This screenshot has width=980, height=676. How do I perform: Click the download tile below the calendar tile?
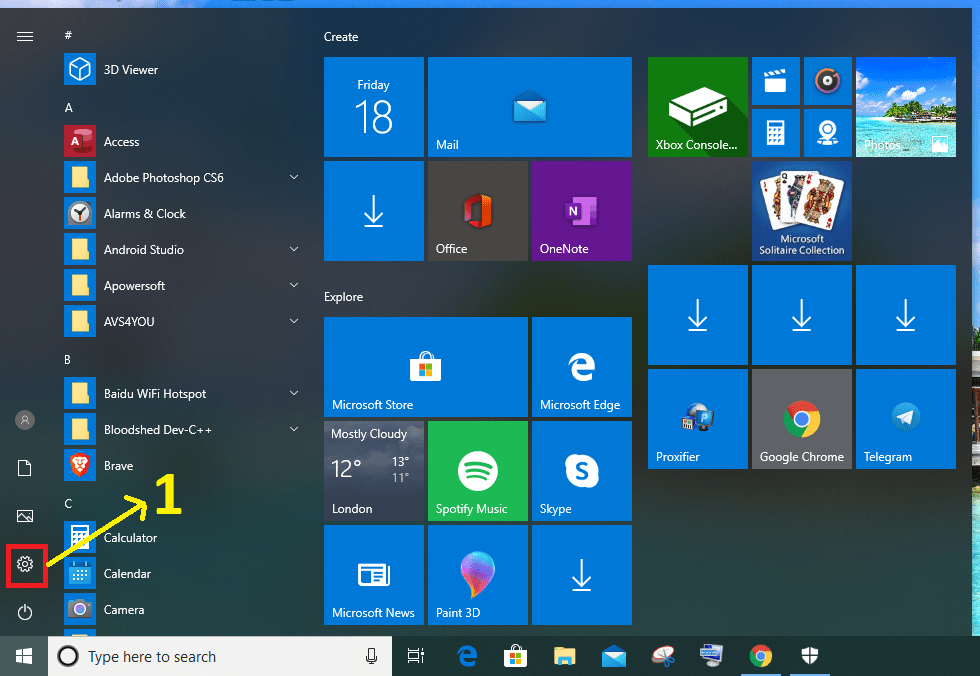(x=374, y=211)
